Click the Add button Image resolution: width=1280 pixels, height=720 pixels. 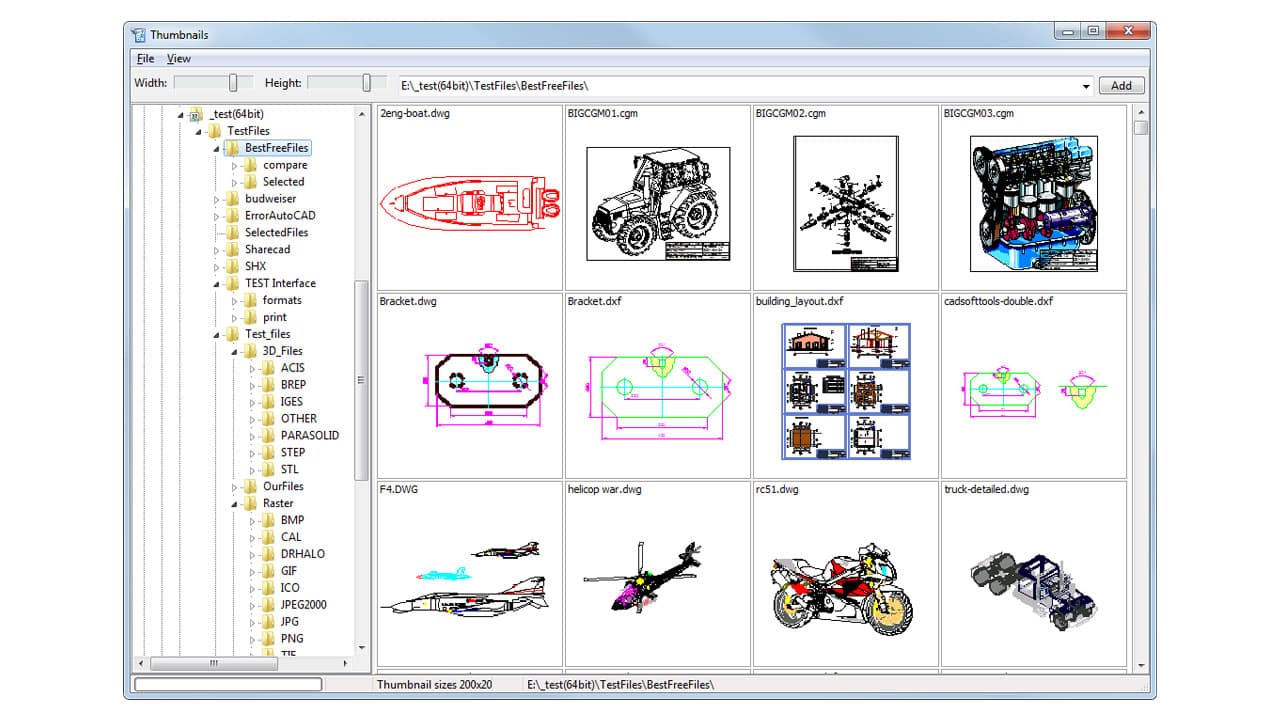click(x=1120, y=85)
